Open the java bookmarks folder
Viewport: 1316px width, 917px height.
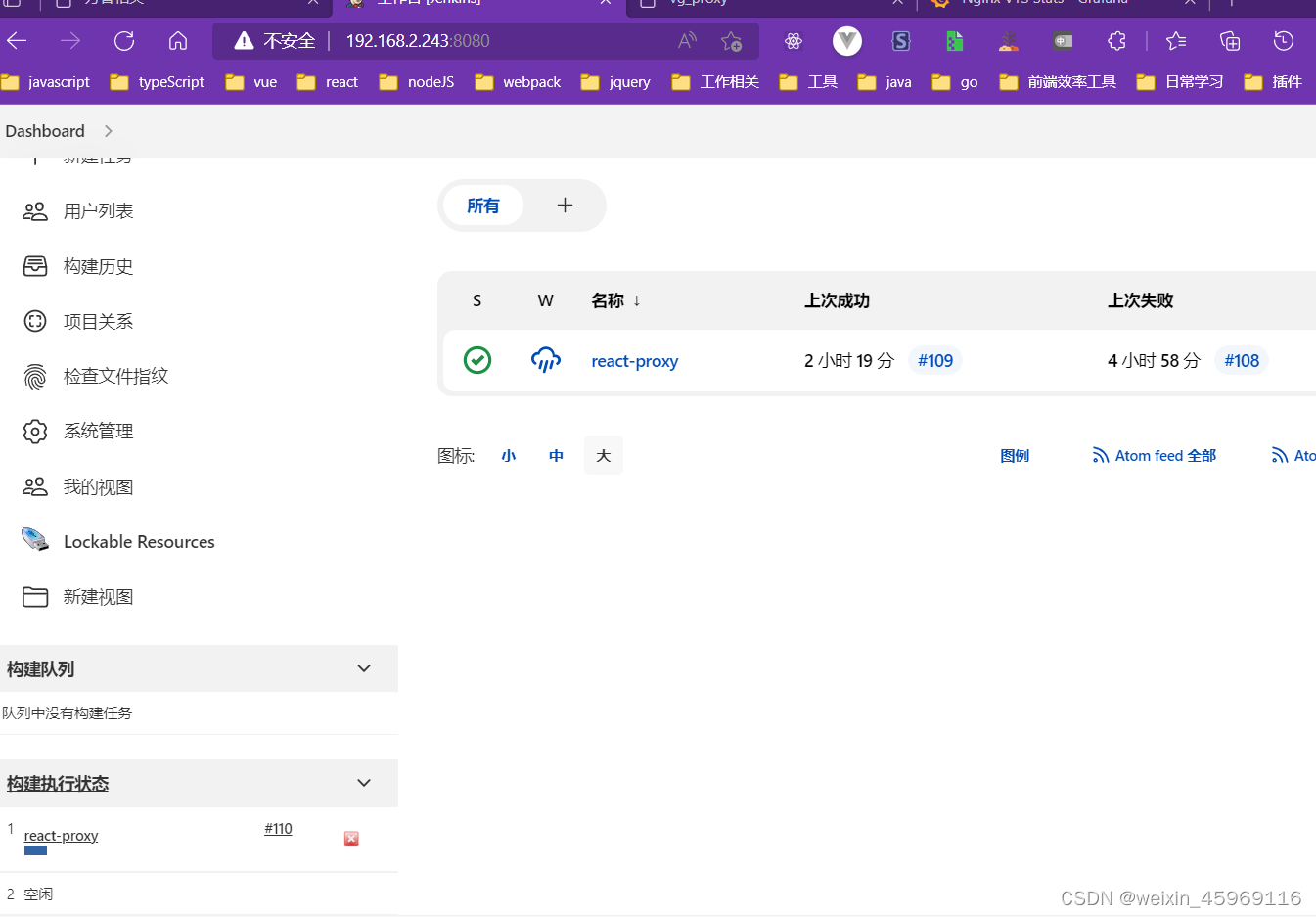[885, 82]
